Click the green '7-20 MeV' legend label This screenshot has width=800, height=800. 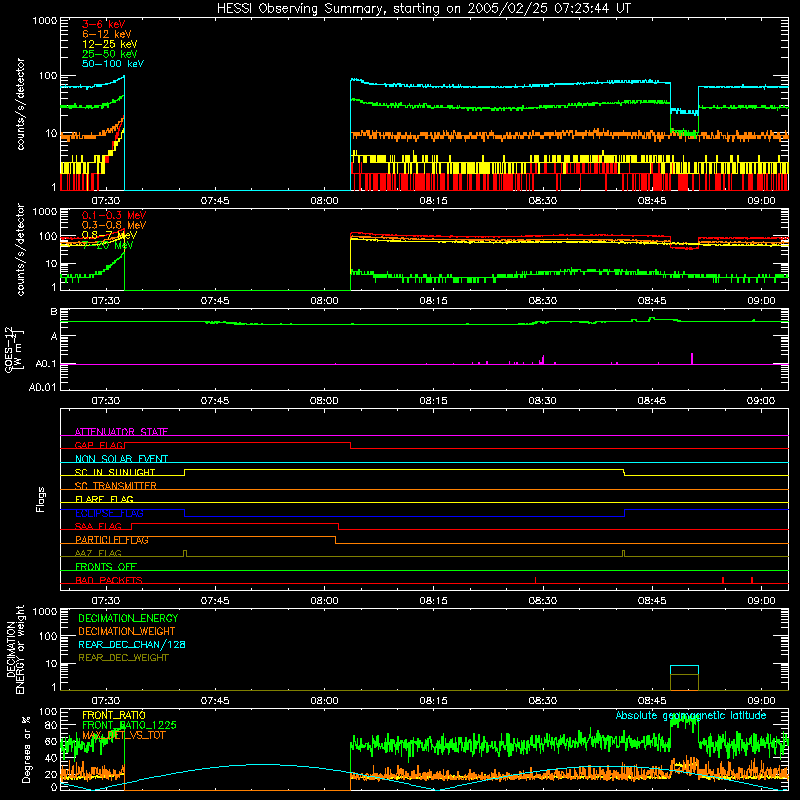coord(108,245)
